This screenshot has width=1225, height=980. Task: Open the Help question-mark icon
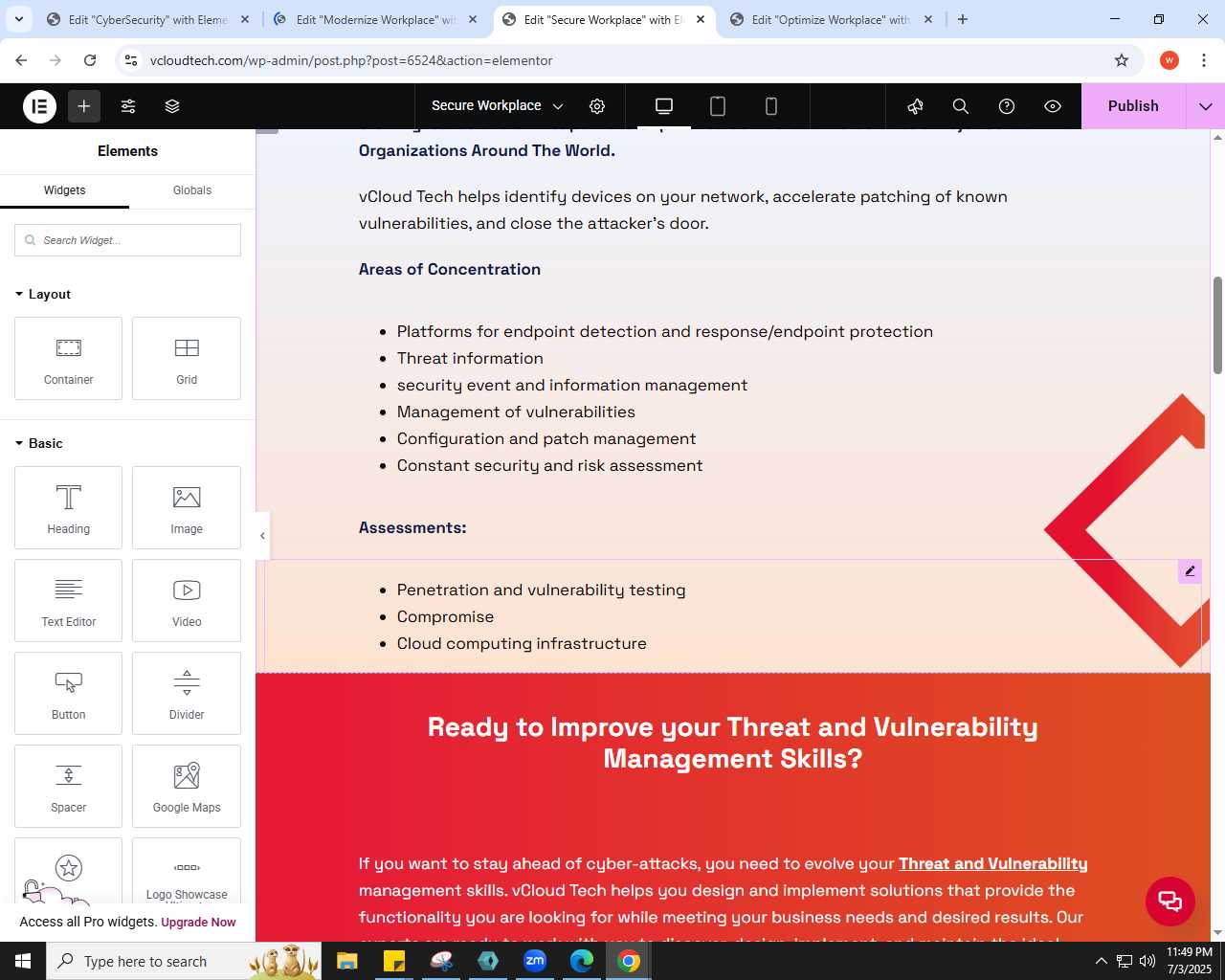pyautogui.click(x=1007, y=106)
